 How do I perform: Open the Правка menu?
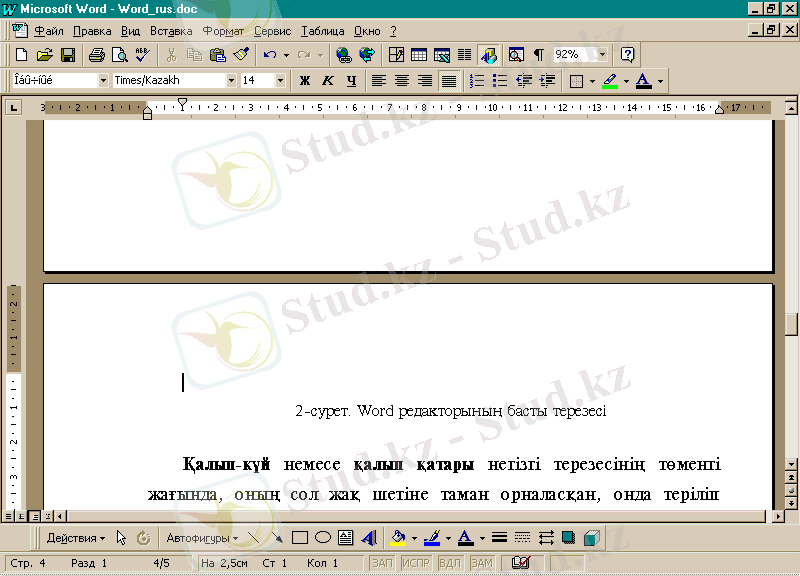[x=92, y=31]
